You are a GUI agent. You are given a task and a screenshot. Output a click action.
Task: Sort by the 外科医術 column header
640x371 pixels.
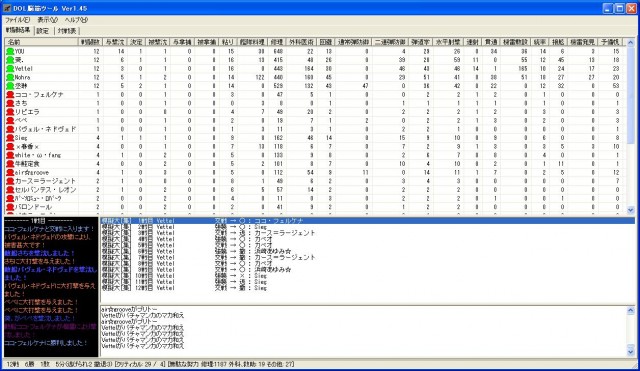(301, 42)
